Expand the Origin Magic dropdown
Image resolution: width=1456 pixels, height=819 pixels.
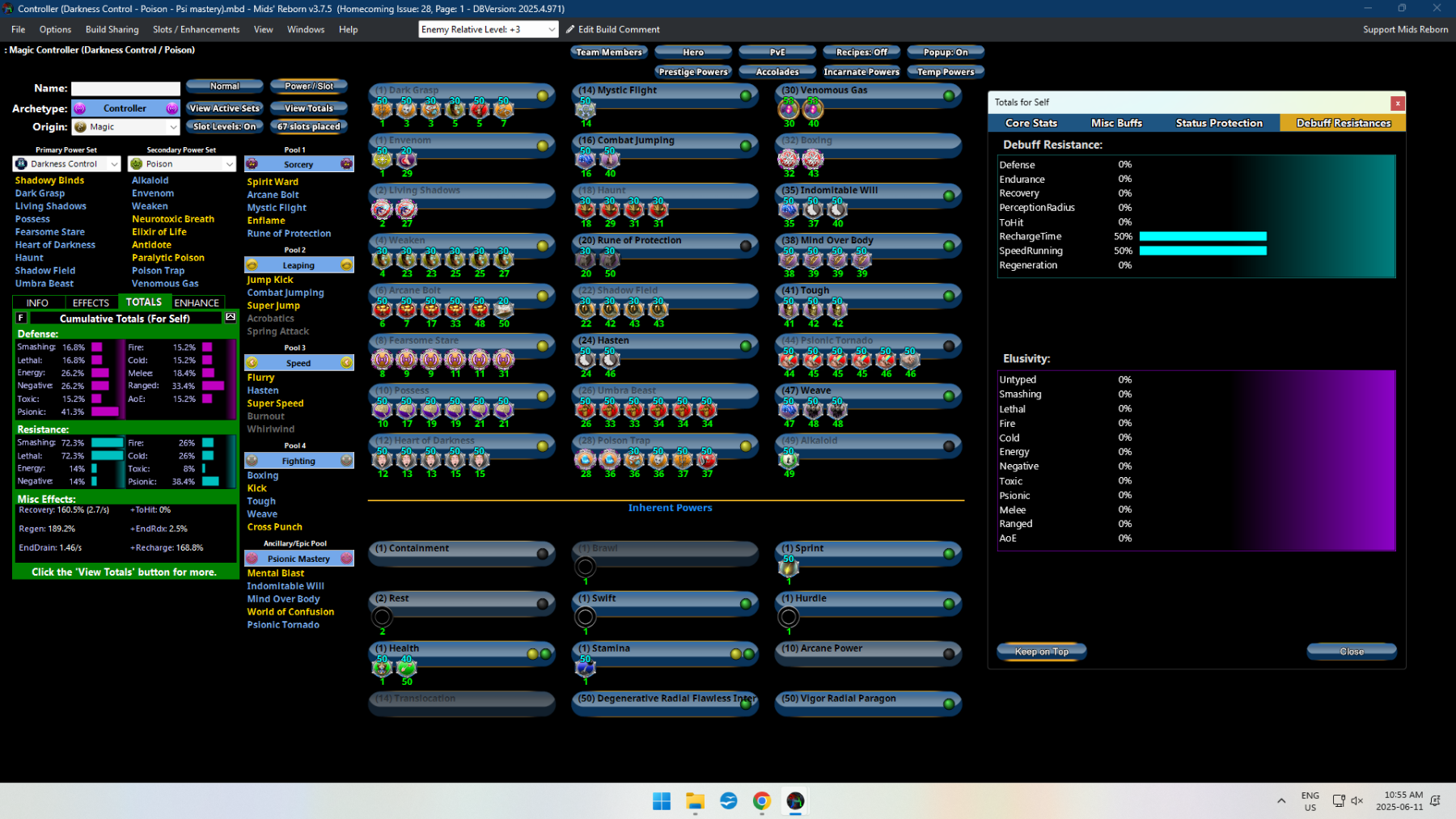125,127
